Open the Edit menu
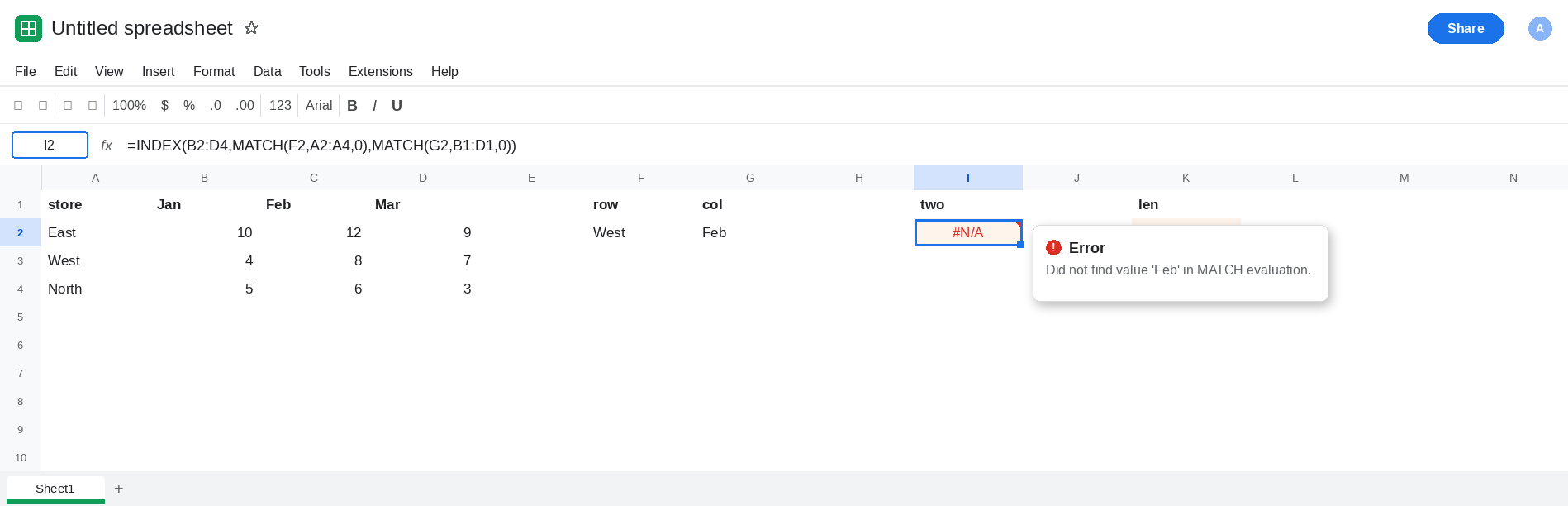This screenshot has height=506, width=1568. 65,71
